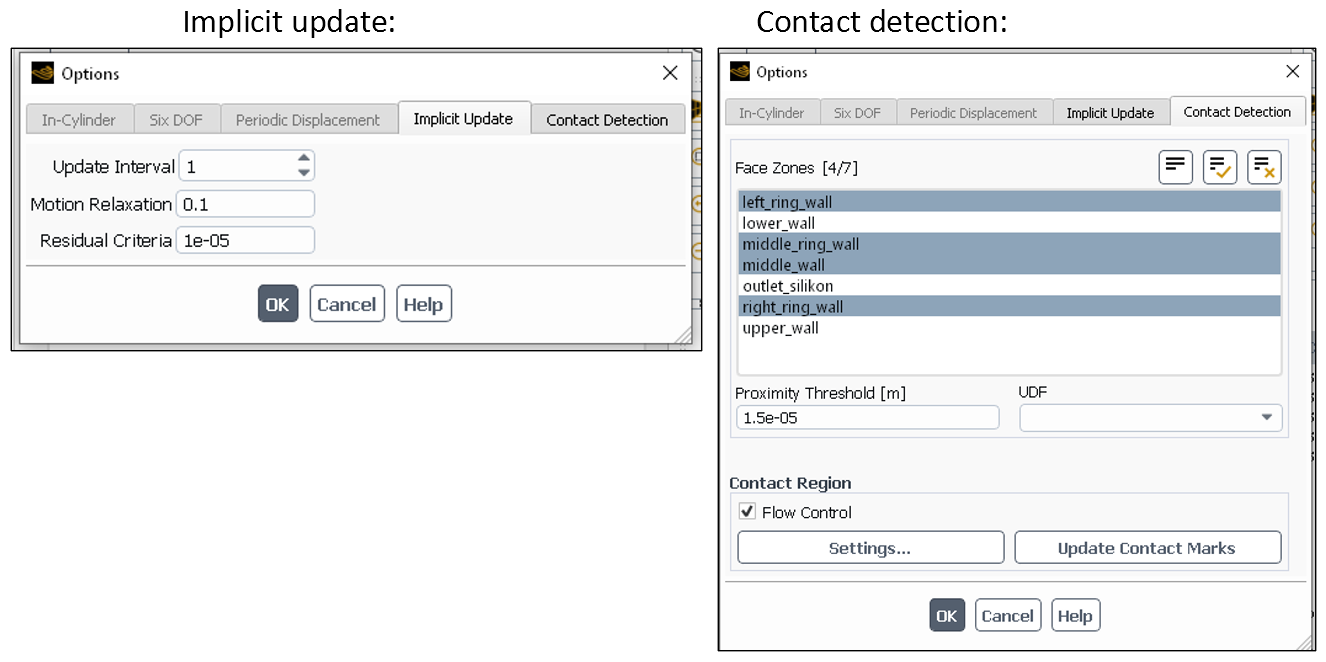Image resolution: width=1326 pixels, height=662 pixels.
Task: Open Periodic Displacement tab in the right dialog
Action: point(973,113)
